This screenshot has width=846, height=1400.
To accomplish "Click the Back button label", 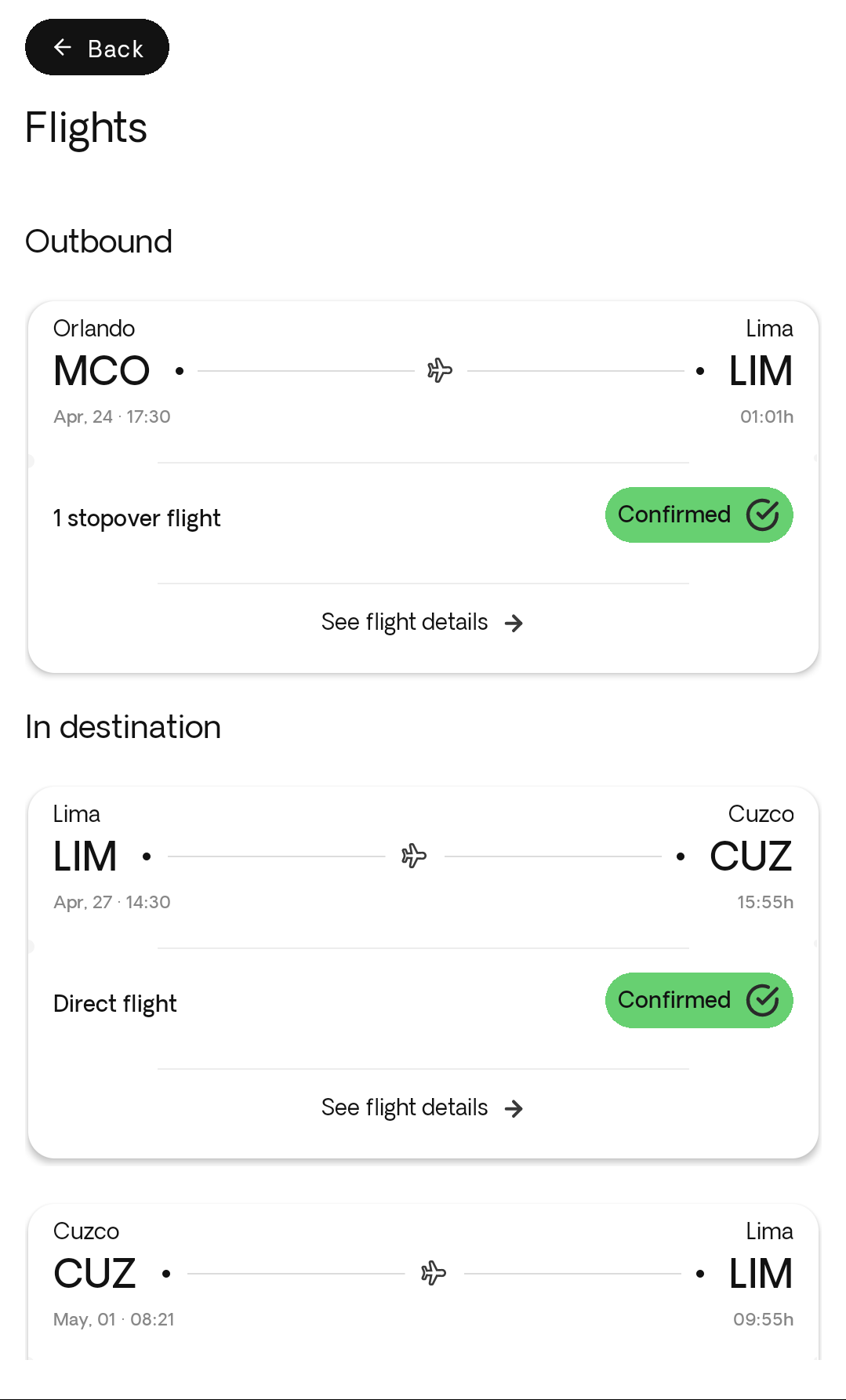I will click(x=115, y=49).
